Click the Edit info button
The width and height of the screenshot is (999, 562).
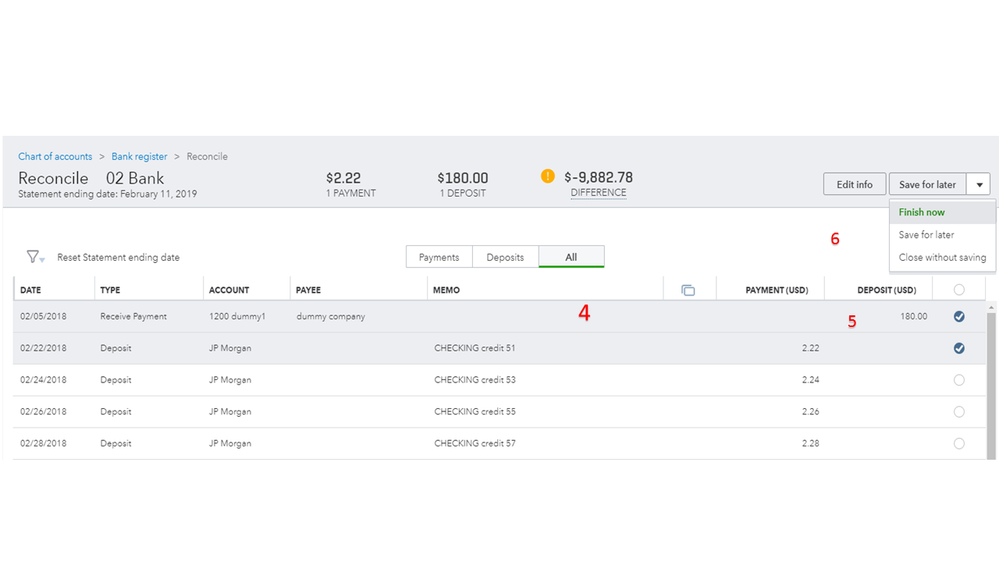[854, 184]
